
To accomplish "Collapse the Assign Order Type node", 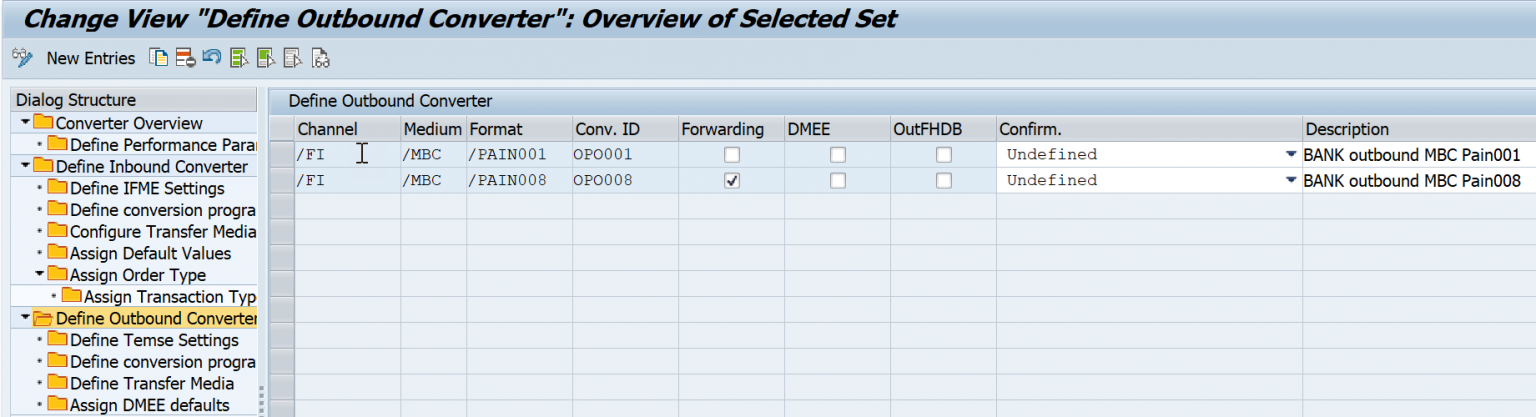I will (x=39, y=275).
